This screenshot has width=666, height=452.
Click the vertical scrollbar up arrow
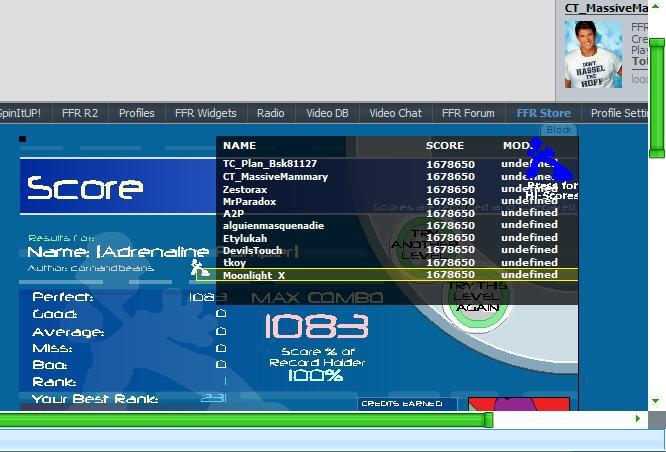656,6
